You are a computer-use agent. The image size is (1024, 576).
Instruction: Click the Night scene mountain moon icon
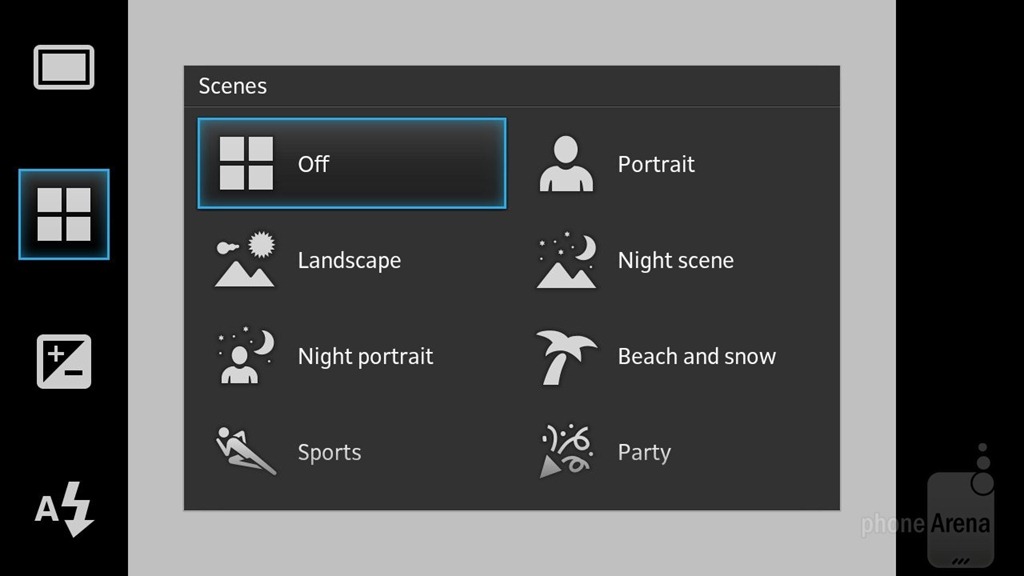pos(566,260)
